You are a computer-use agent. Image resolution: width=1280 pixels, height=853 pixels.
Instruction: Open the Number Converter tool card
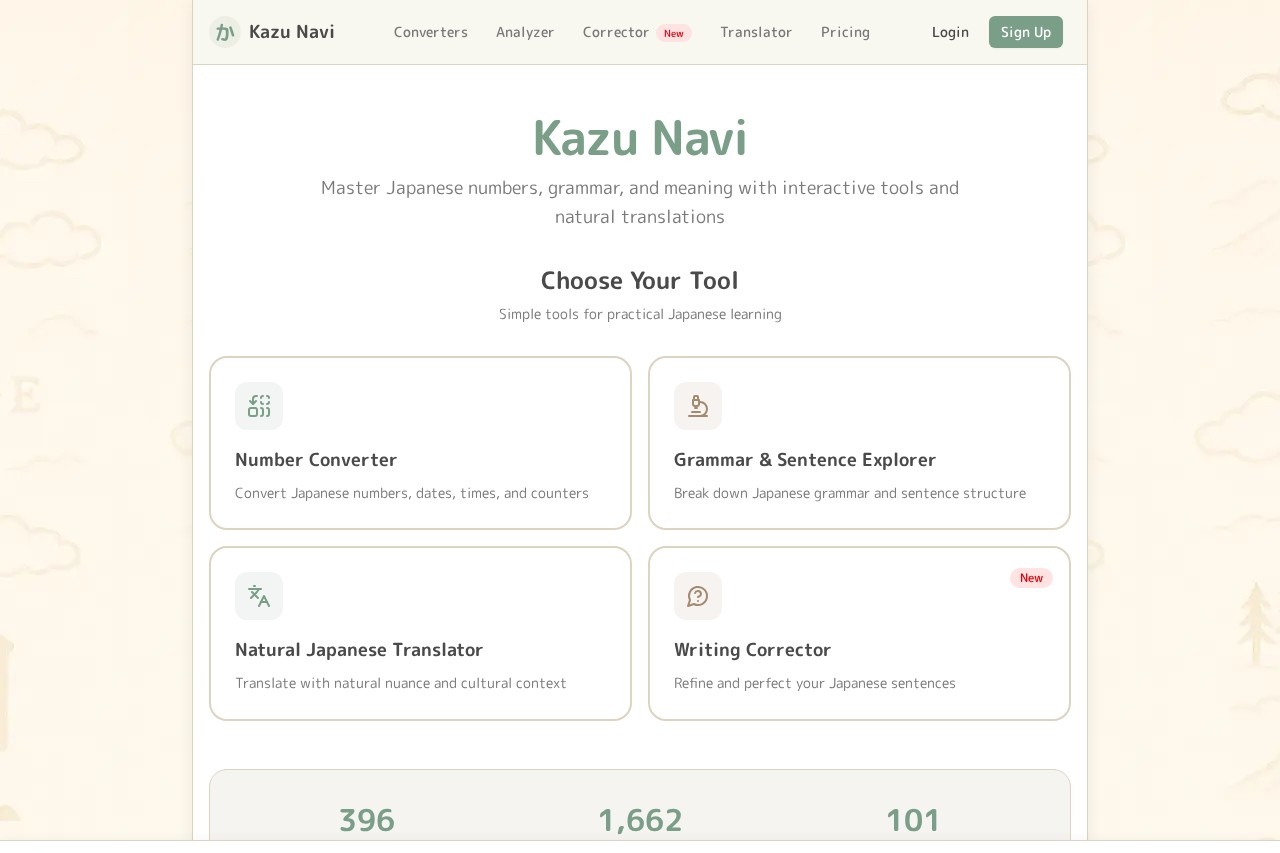coord(420,443)
